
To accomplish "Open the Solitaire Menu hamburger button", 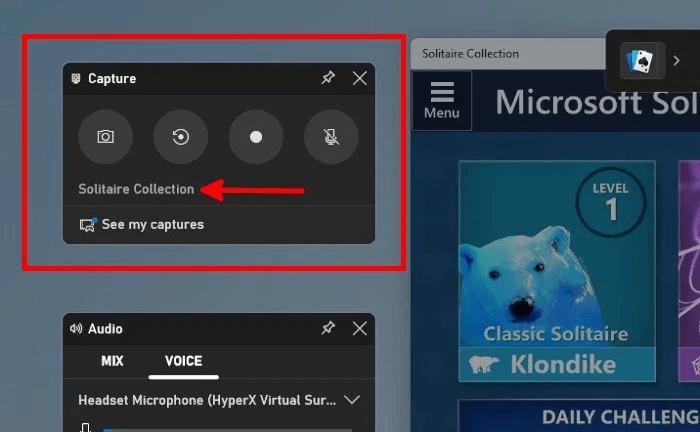I will click(442, 100).
